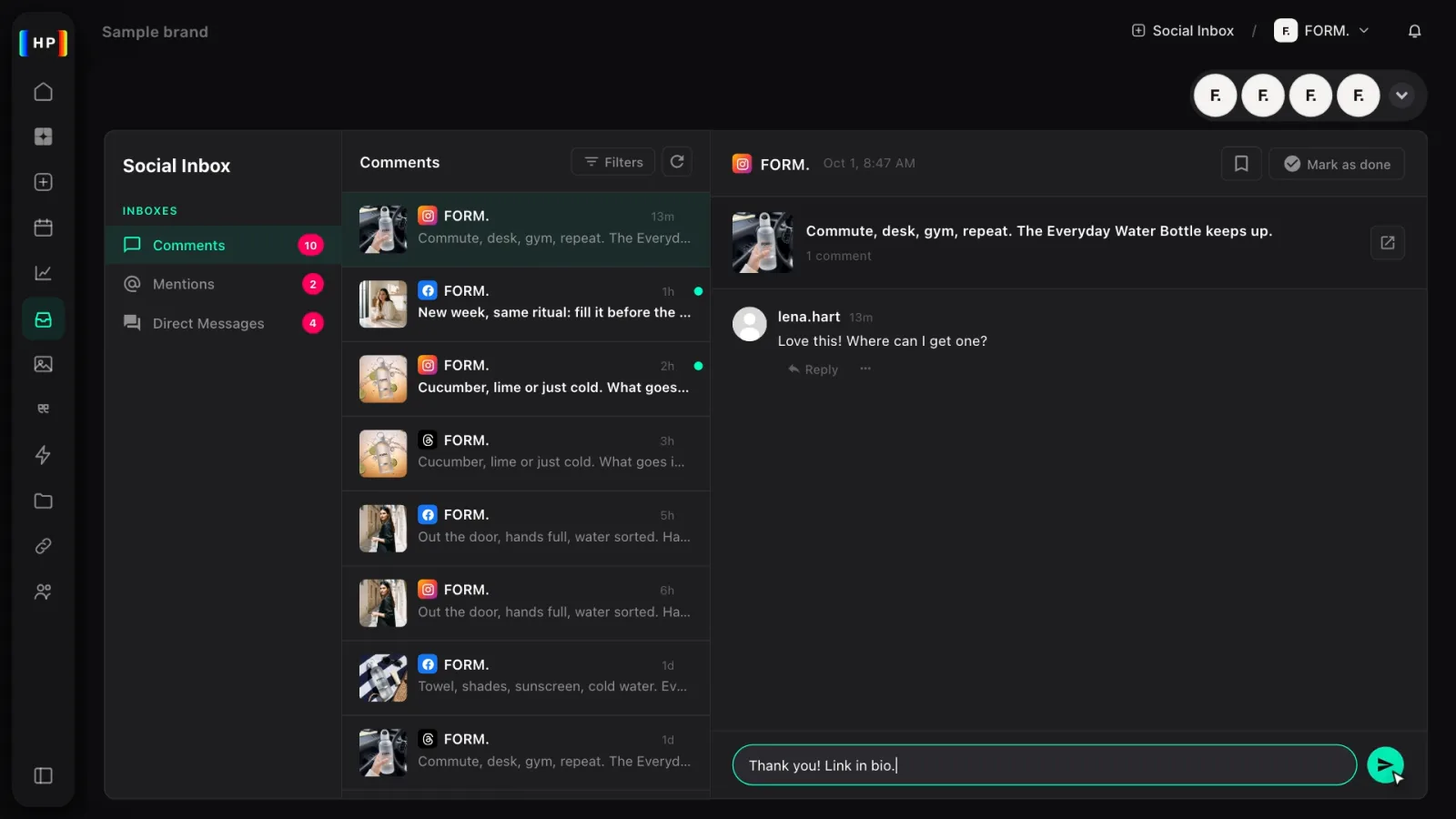Open 13m comment 'Commute, desk, gym, repeat' Instagram
1456x819 pixels.
(526, 228)
